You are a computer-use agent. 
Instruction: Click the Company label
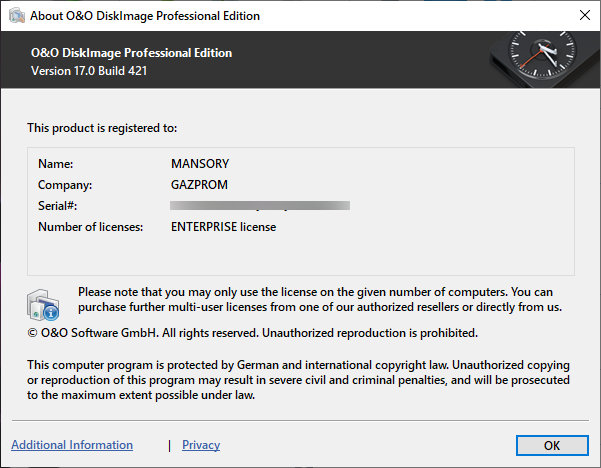[65, 184]
